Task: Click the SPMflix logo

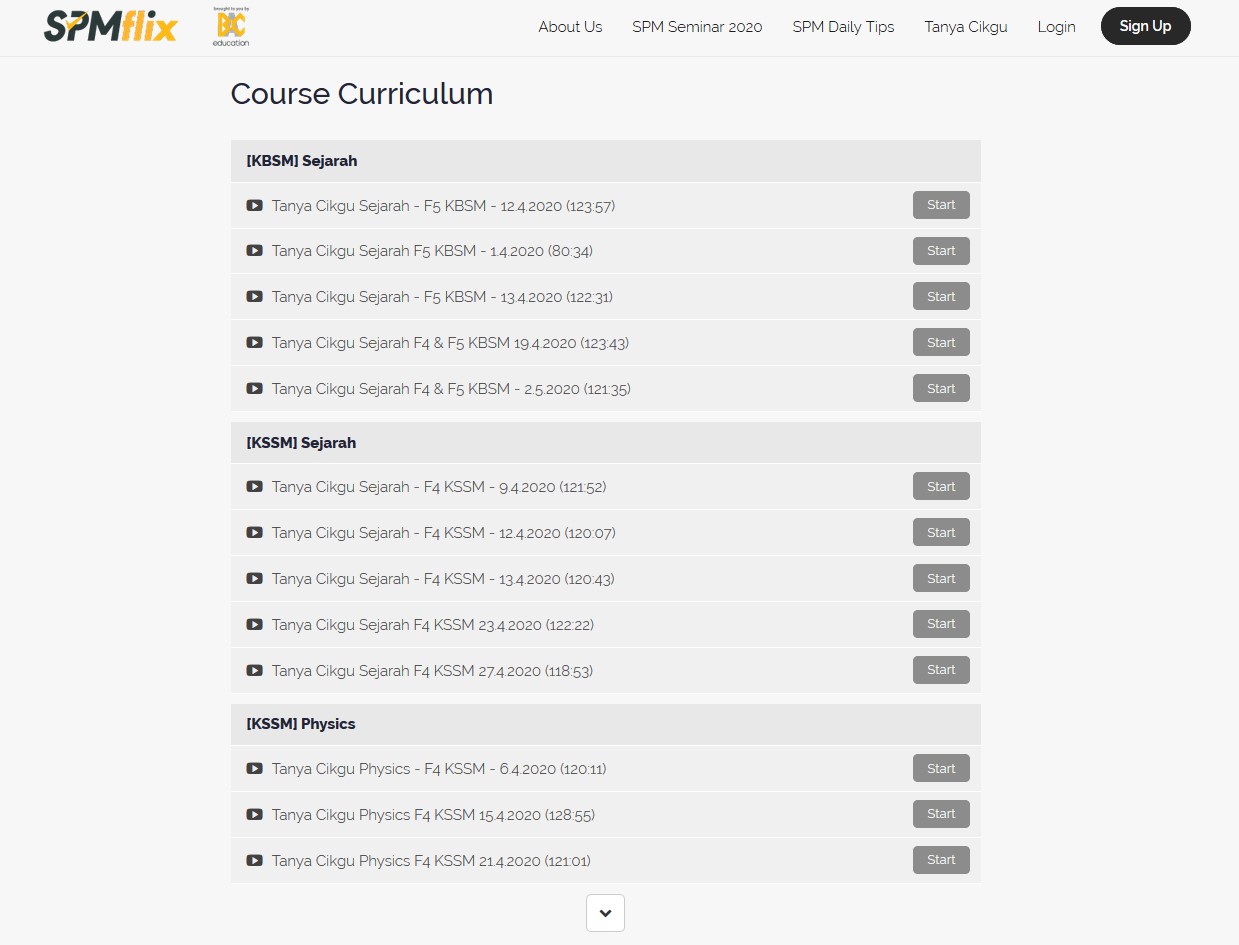Action: [x=110, y=27]
